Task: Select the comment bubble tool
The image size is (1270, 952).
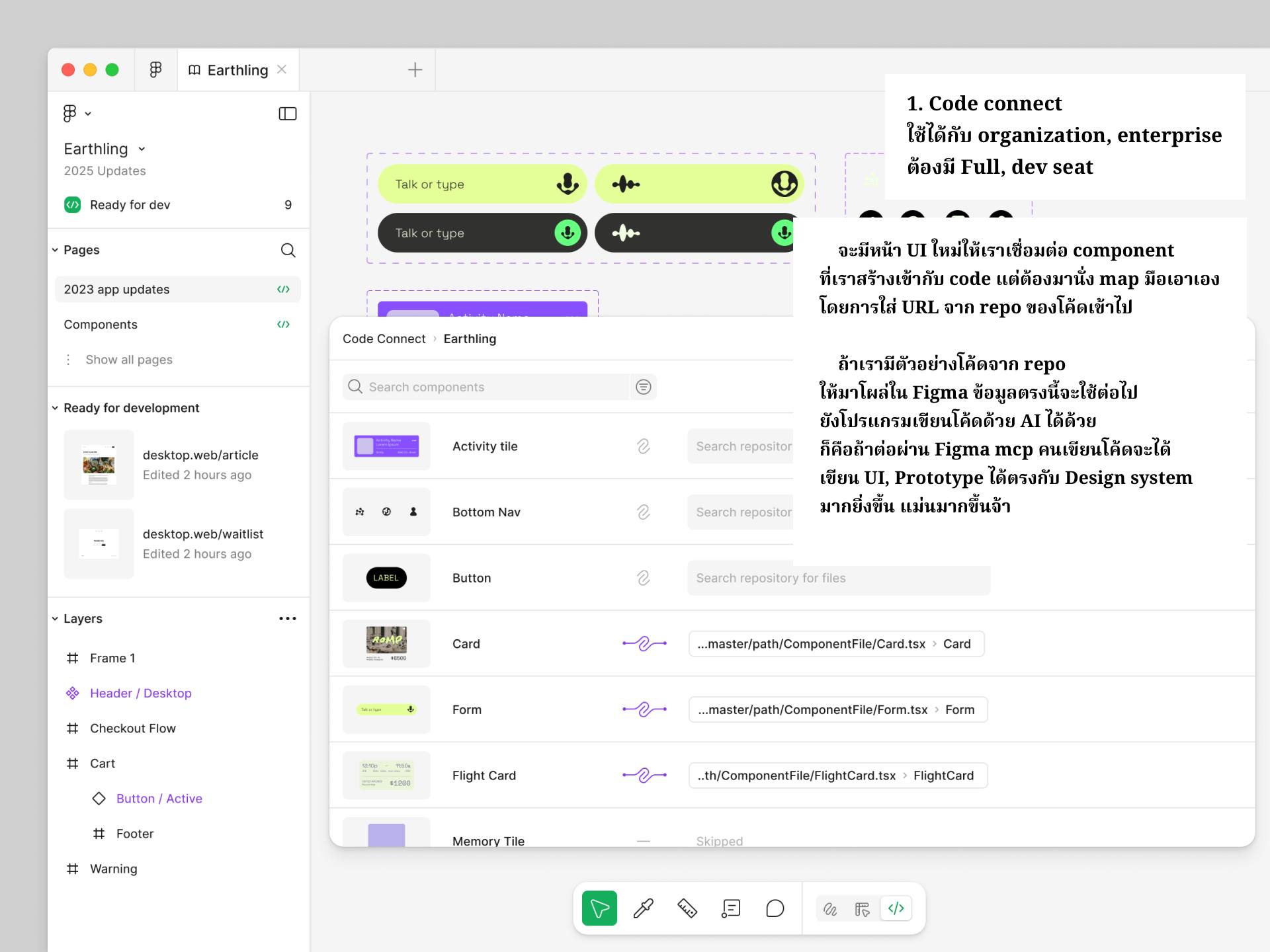Action: point(775,908)
